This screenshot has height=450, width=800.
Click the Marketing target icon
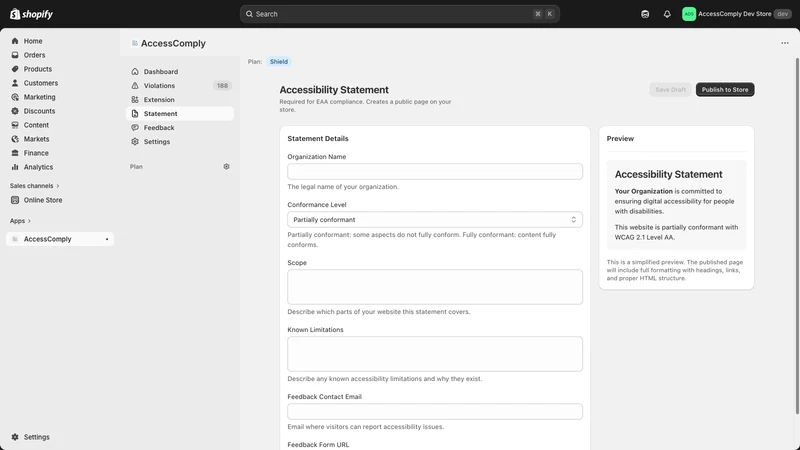(15, 97)
